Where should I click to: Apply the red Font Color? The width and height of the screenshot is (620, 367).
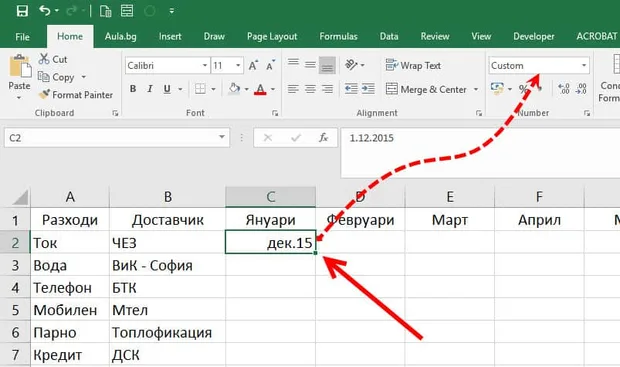click(260, 89)
